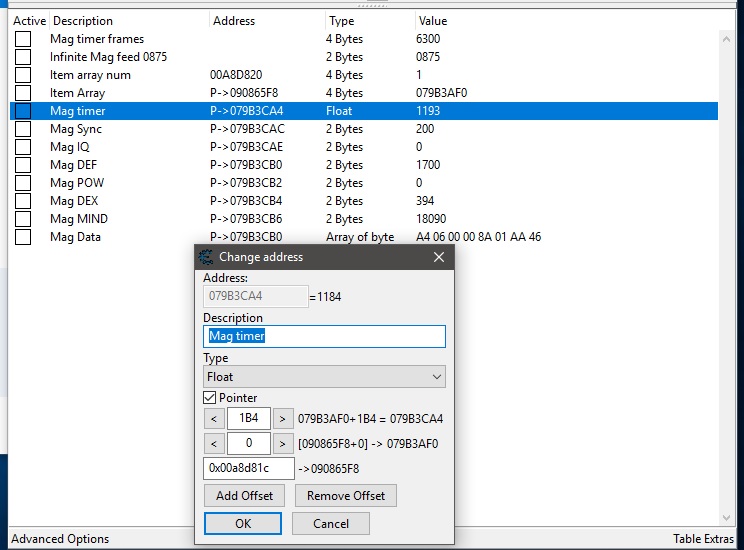The height and width of the screenshot is (550, 744).
Task: Confirm changes with OK button
Action: [243, 523]
